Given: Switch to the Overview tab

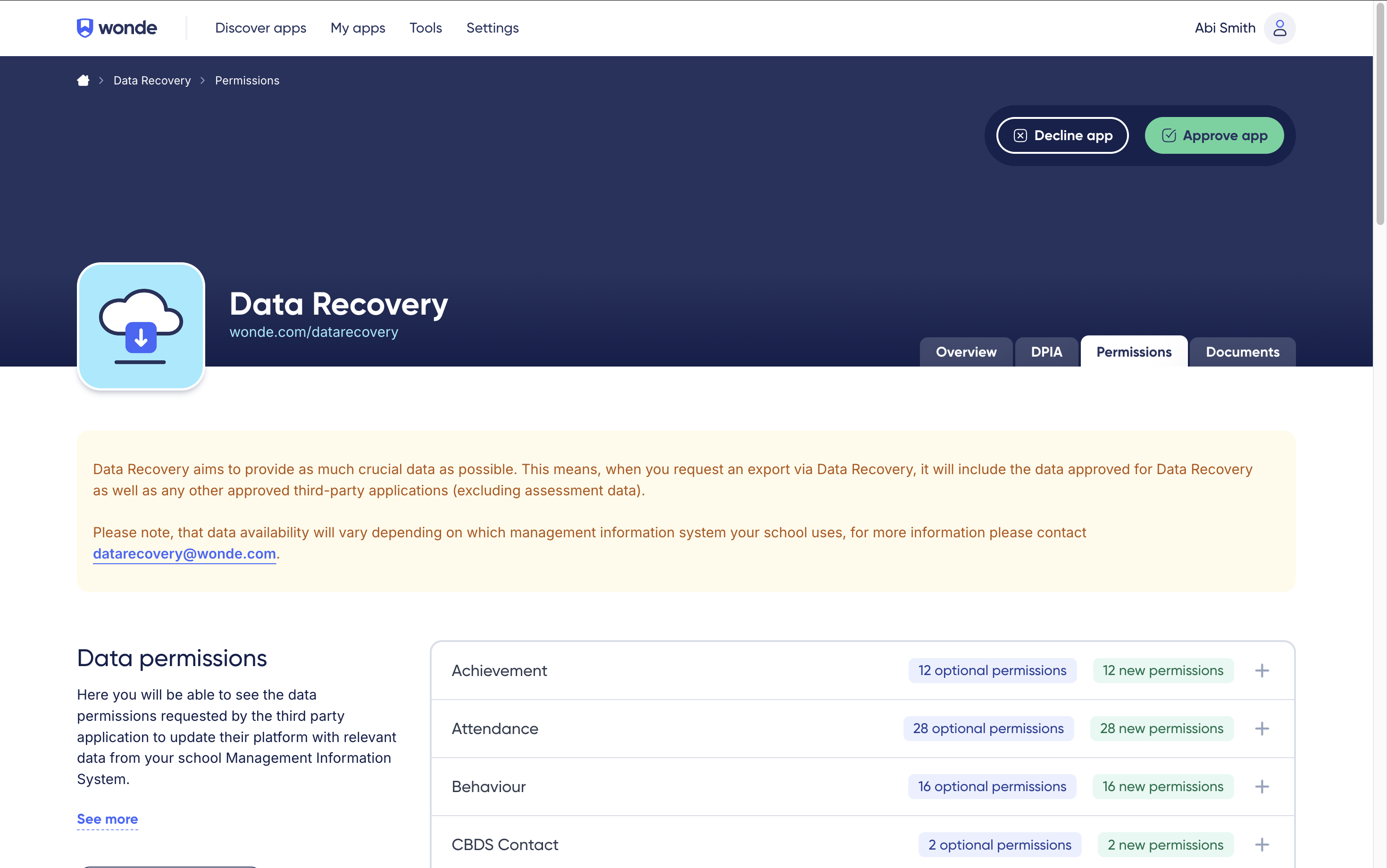Looking at the screenshot, I should click(x=966, y=352).
